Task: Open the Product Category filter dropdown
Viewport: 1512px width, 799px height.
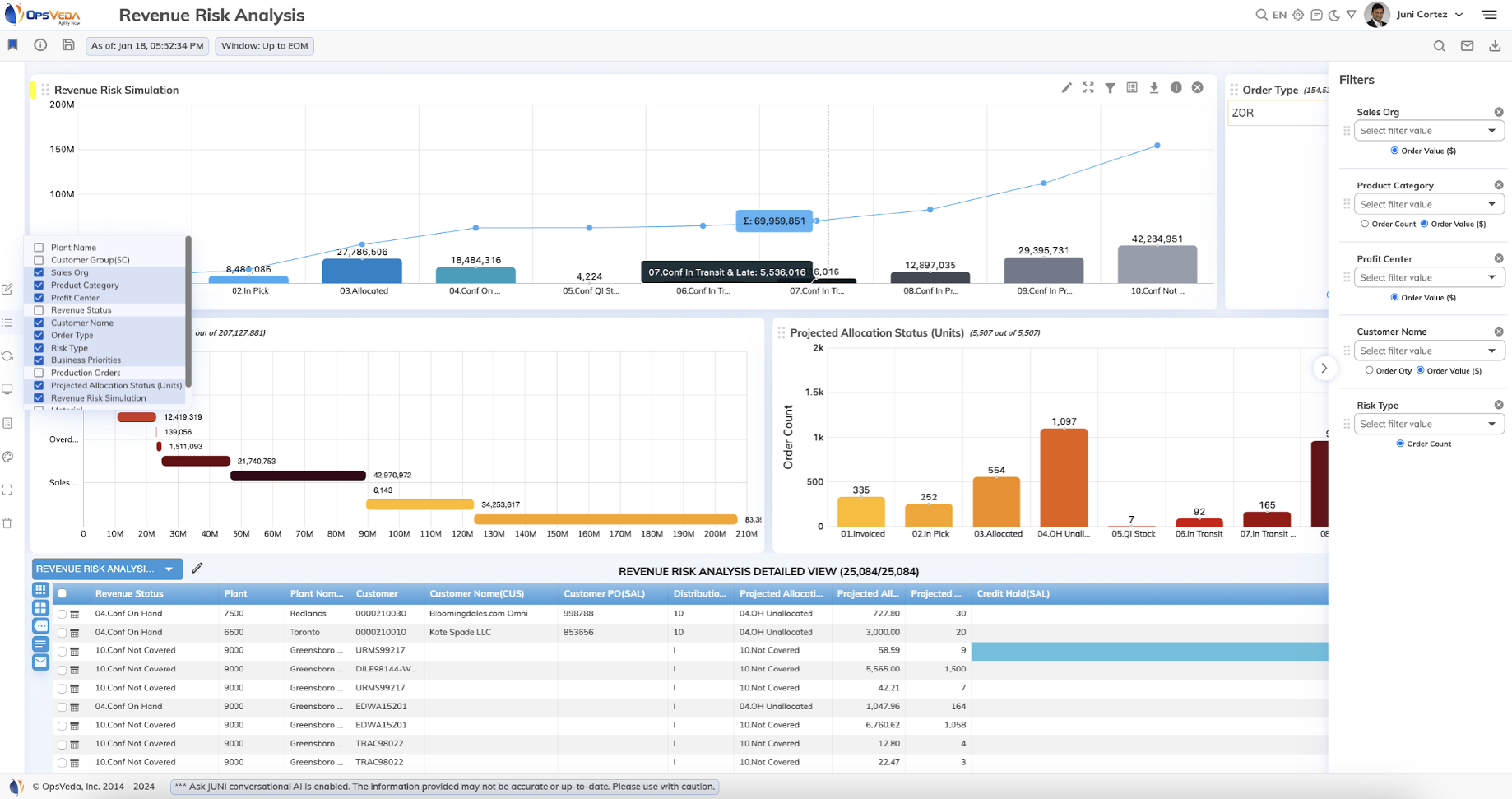Action: (1429, 204)
